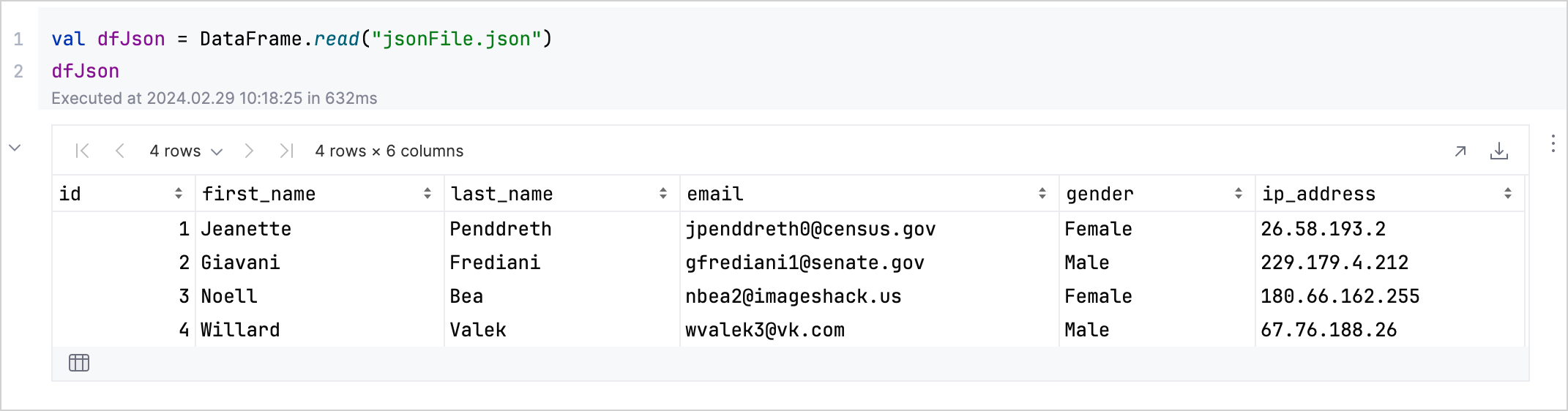1568x411 pixels.
Task: Click the ip_address column header
Action: tap(1318, 194)
